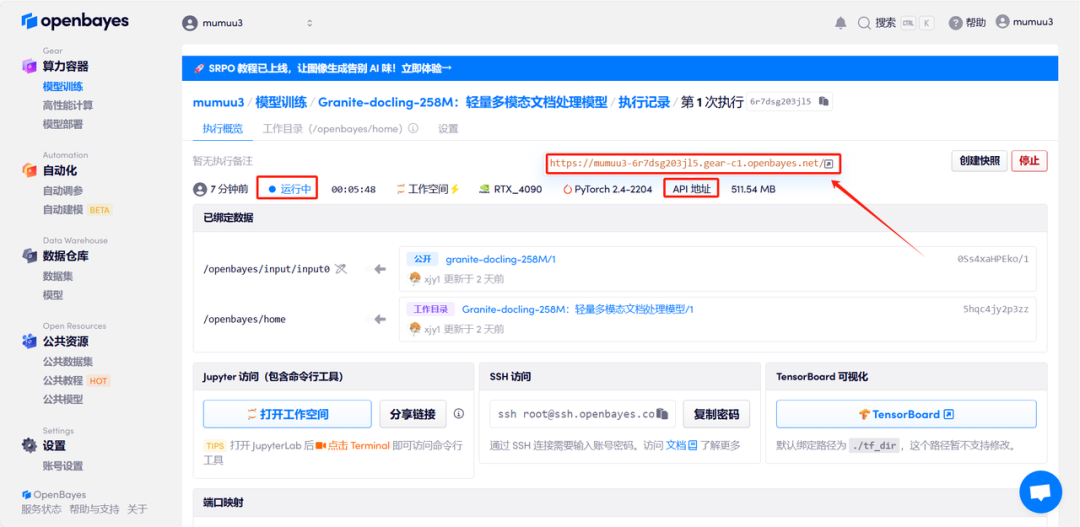
Task: Open the mumuu3 avatar in the top right
Action: 1002,22
